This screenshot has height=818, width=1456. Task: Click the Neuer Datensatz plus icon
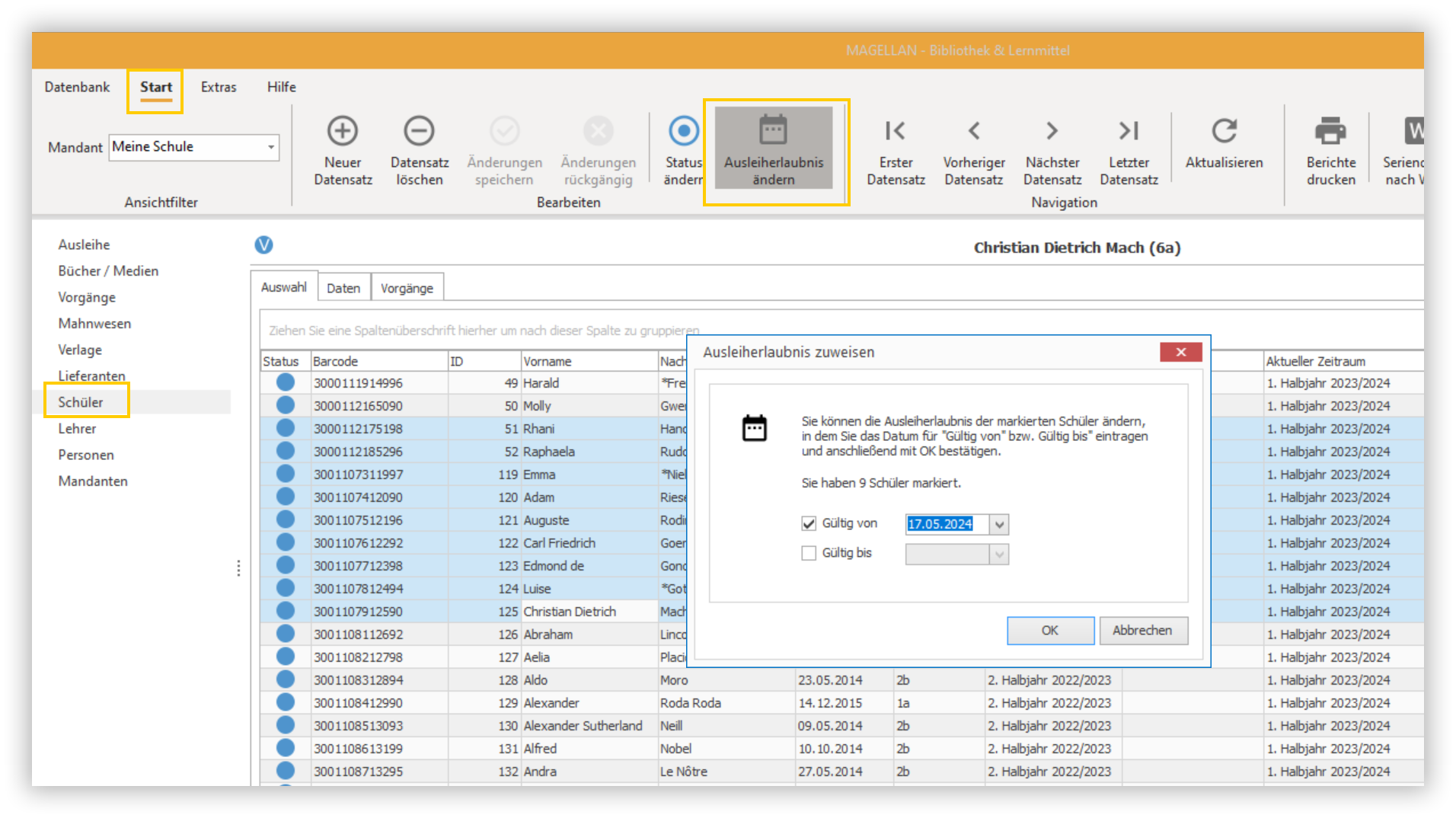pyautogui.click(x=343, y=131)
